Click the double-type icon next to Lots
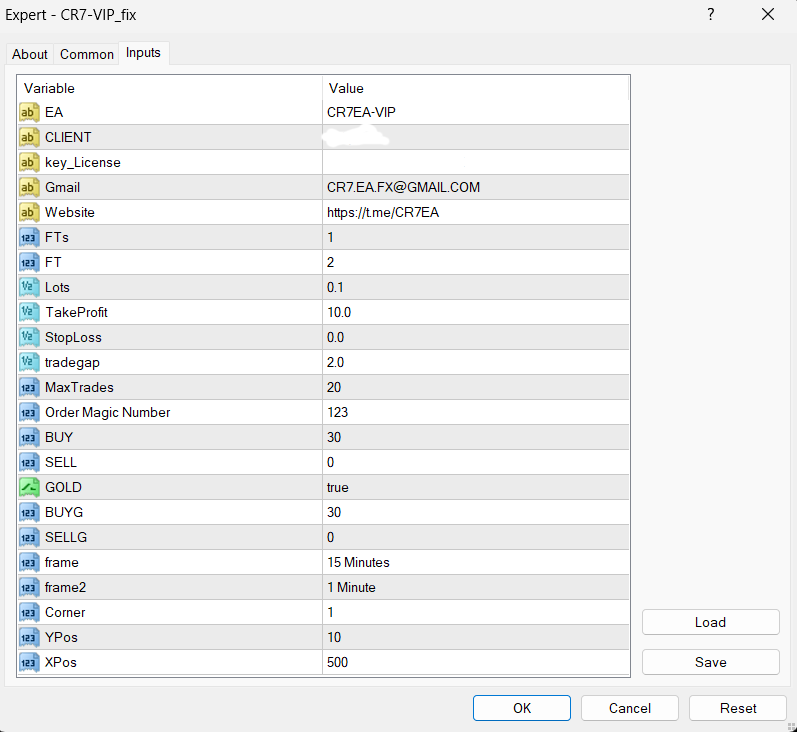The width and height of the screenshot is (797, 732). point(29,287)
